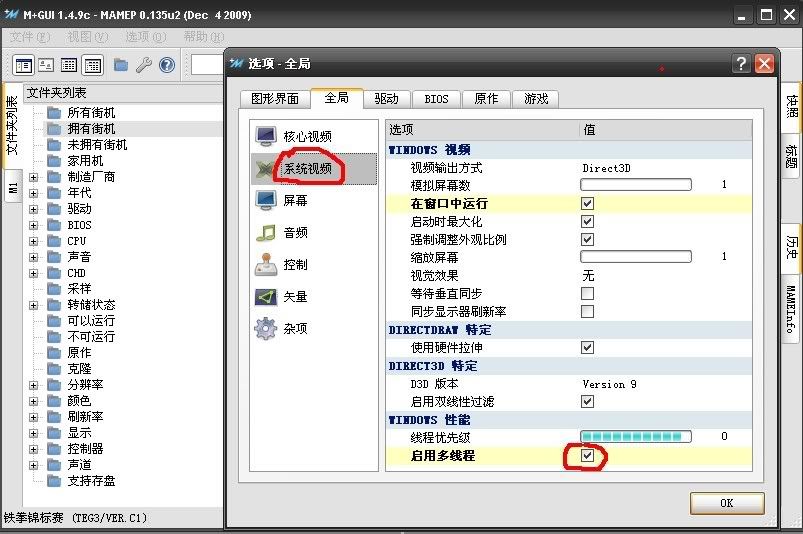Open the 杂项 gear category
The height and width of the screenshot is (534, 803).
coord(266,328)
